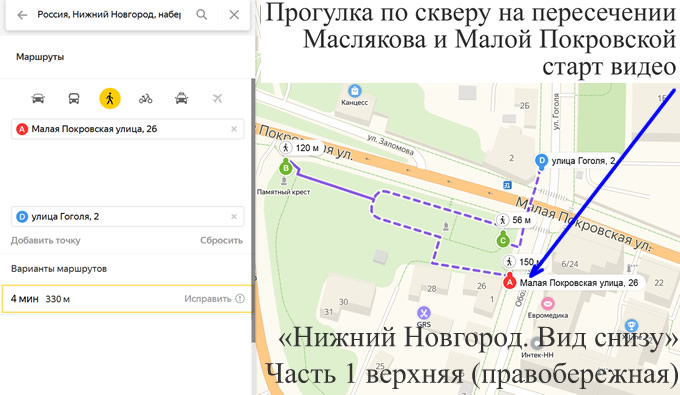
Task: Select the taxi route mode icon
Action: 181,98
